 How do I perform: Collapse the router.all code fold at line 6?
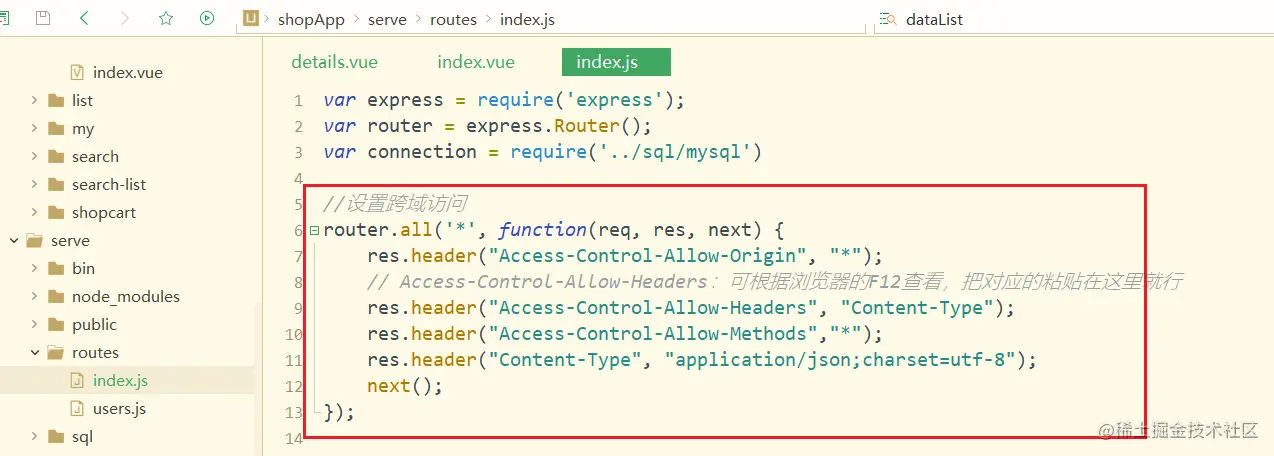click(x=315, y=231)
